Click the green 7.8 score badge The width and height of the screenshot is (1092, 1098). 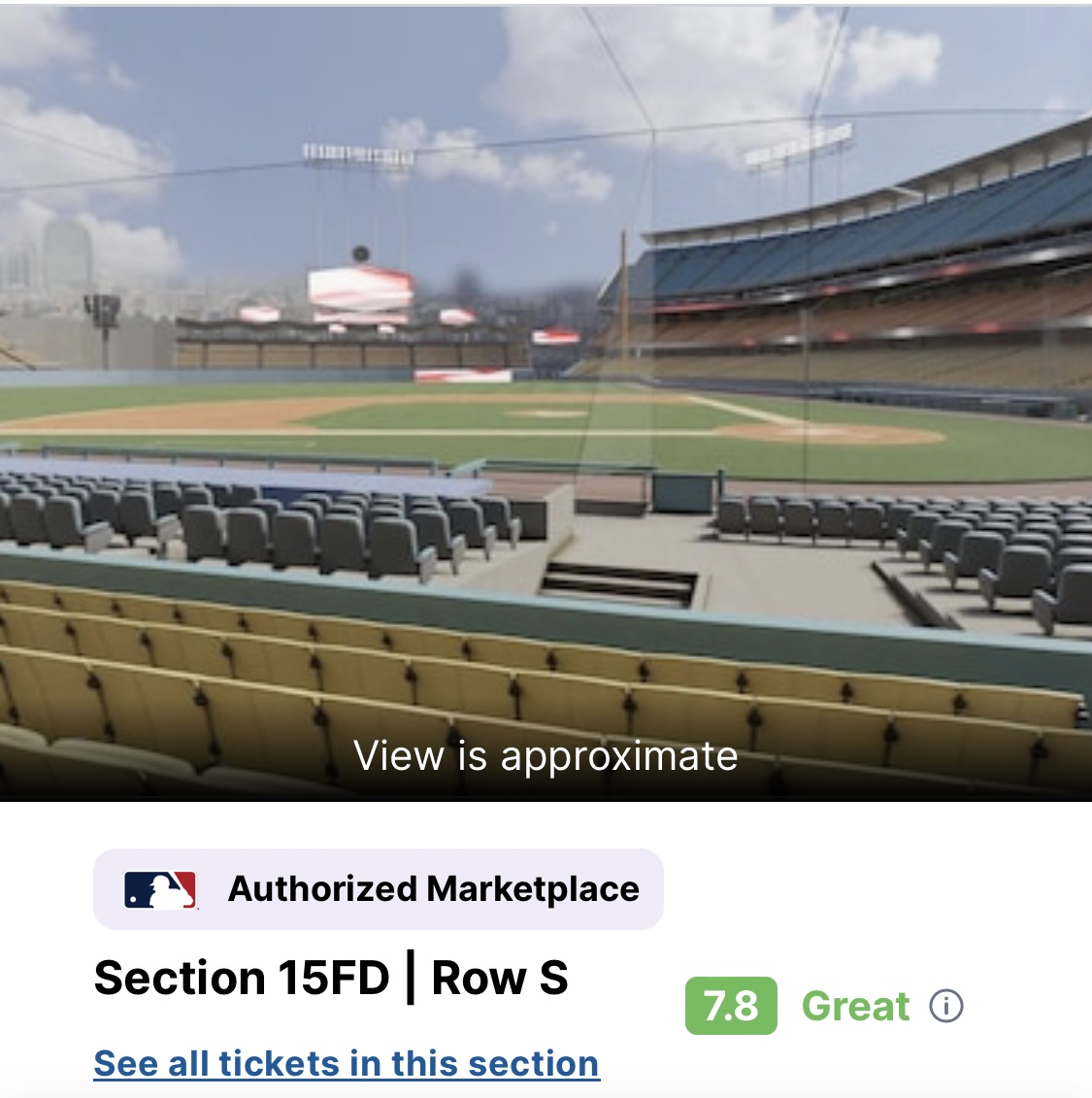coord(731,1006)
